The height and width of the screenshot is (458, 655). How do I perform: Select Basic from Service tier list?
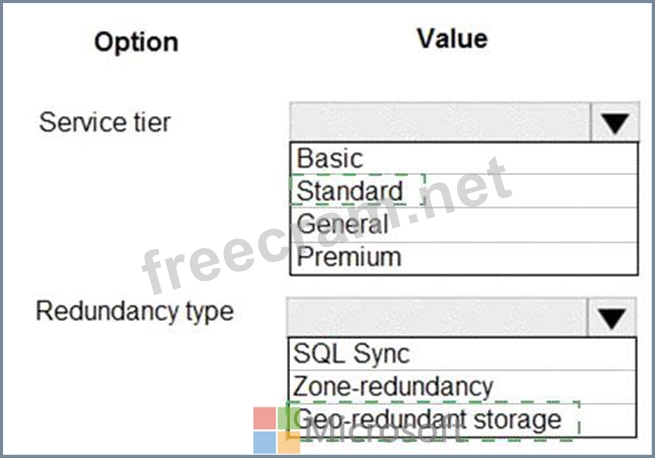[x=330, y=158]
